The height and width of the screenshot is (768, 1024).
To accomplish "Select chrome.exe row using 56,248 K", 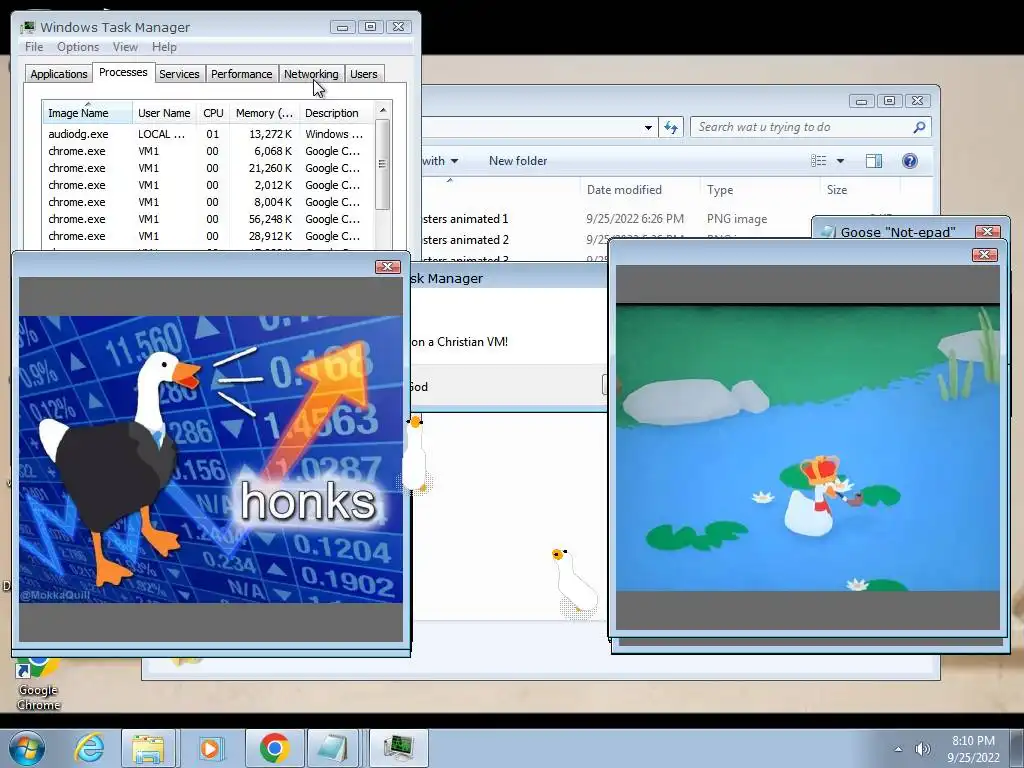I will pos(208,219).
